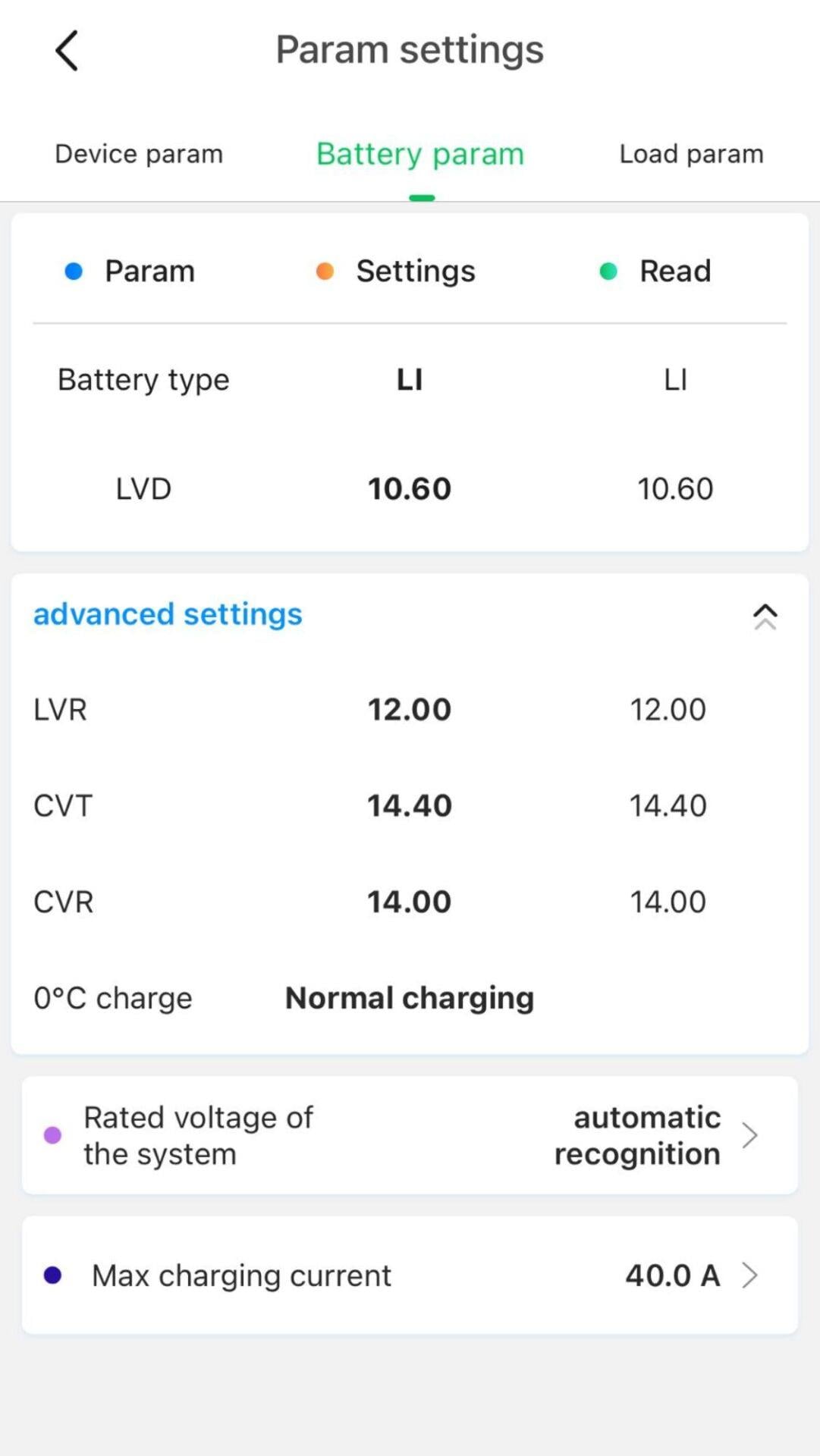Collapse the advanced settings section
Viewport: 820px width, 1456px height.
click(765, 616)
